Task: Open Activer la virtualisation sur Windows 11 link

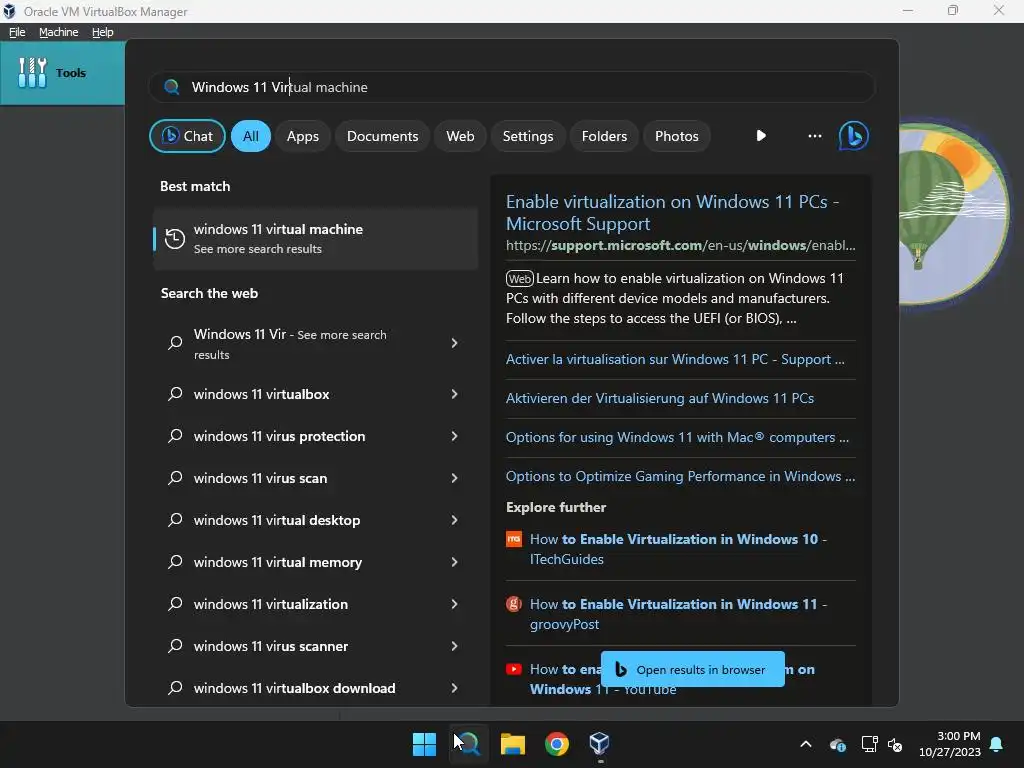Action: tap(675, 359)
